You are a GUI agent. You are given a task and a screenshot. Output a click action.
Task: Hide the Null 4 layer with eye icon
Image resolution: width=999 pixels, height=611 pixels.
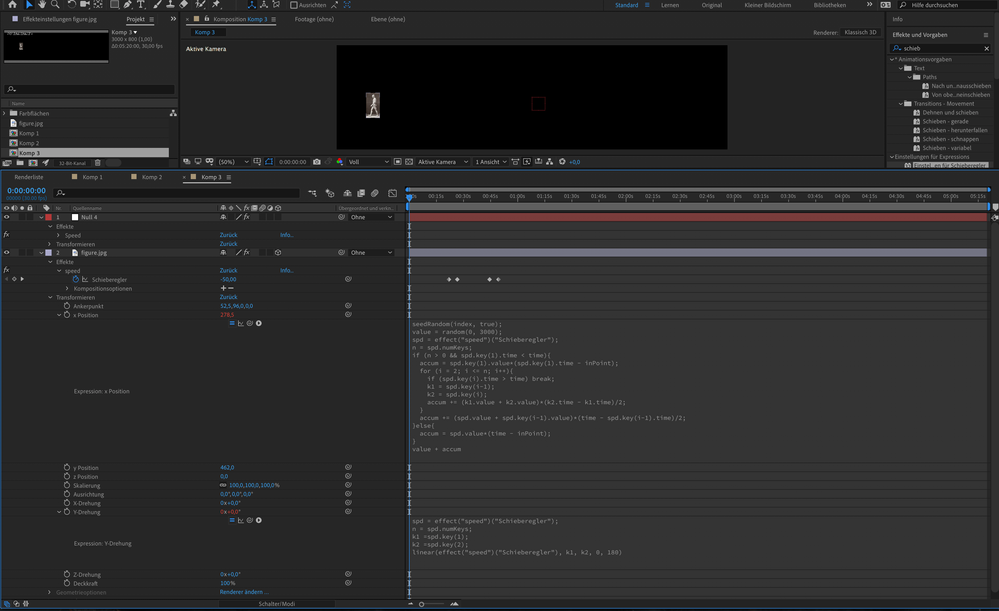coord(6,217)
